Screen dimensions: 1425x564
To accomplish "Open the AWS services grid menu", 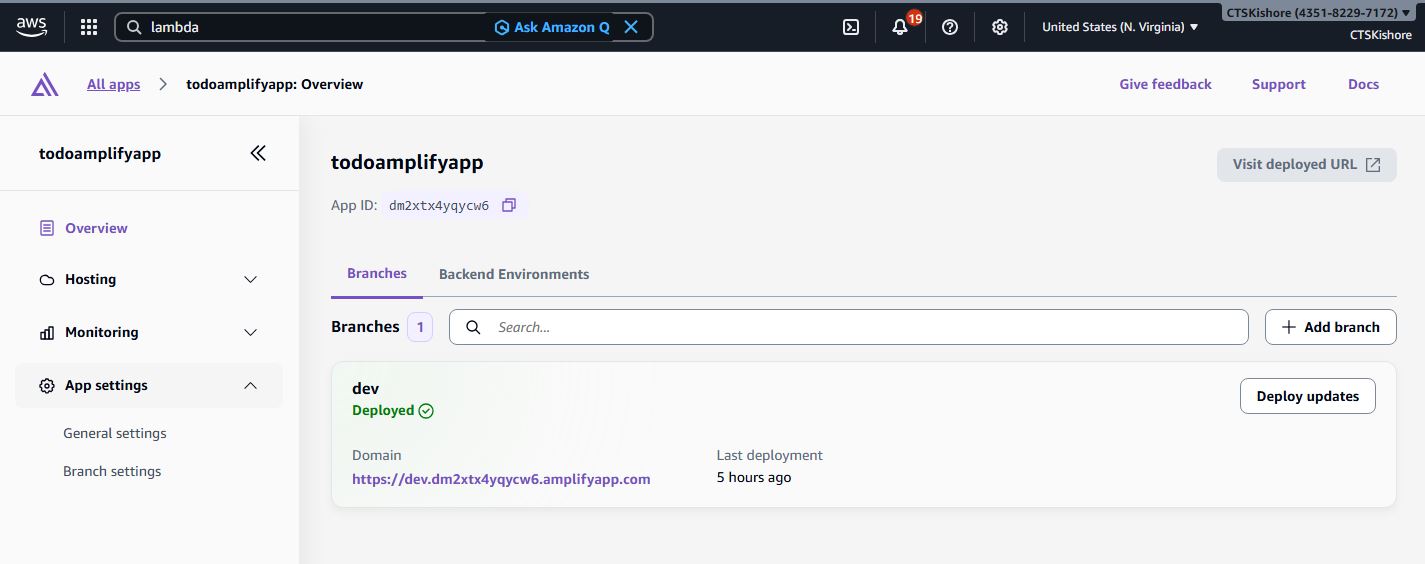I will tap(89, 27).
